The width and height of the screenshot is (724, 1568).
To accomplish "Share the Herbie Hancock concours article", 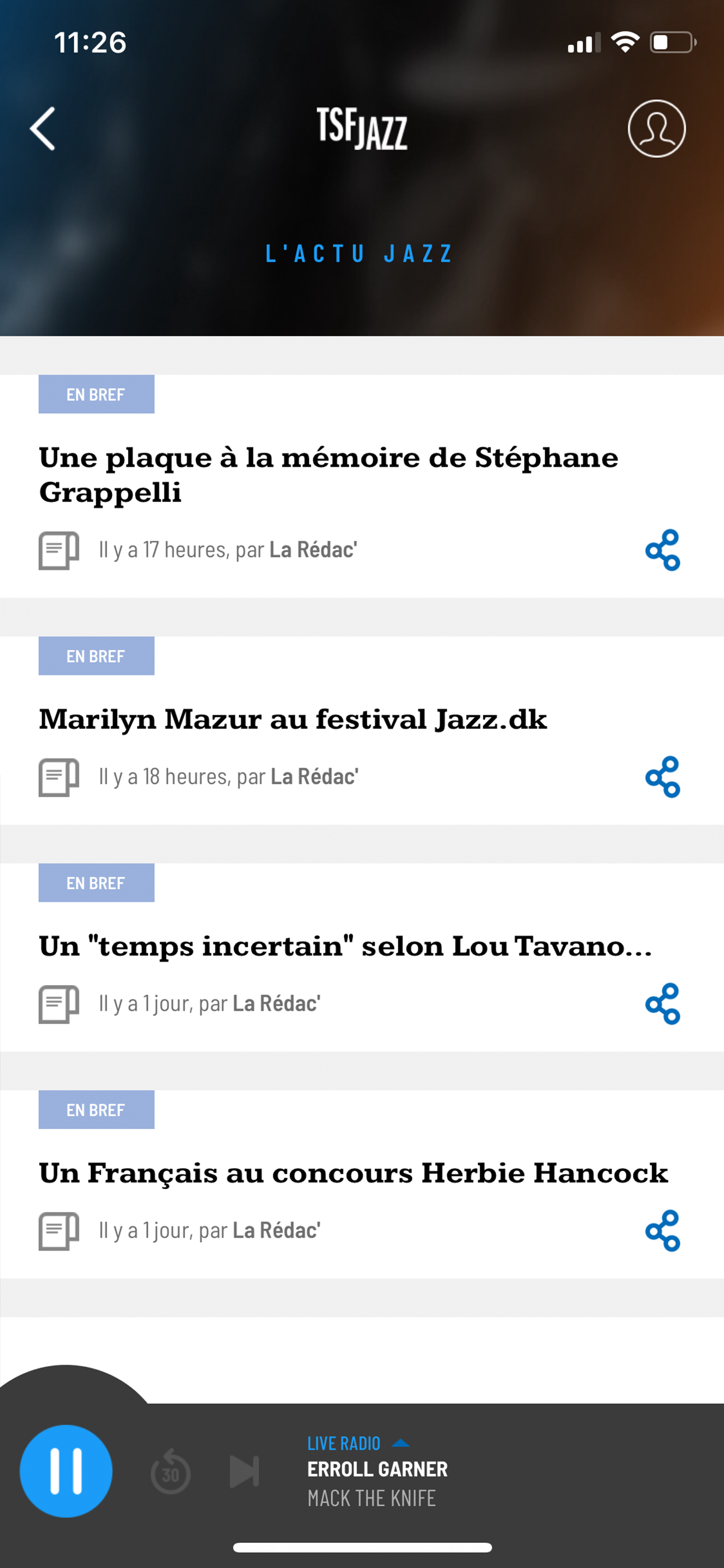I will [662, 1231].
